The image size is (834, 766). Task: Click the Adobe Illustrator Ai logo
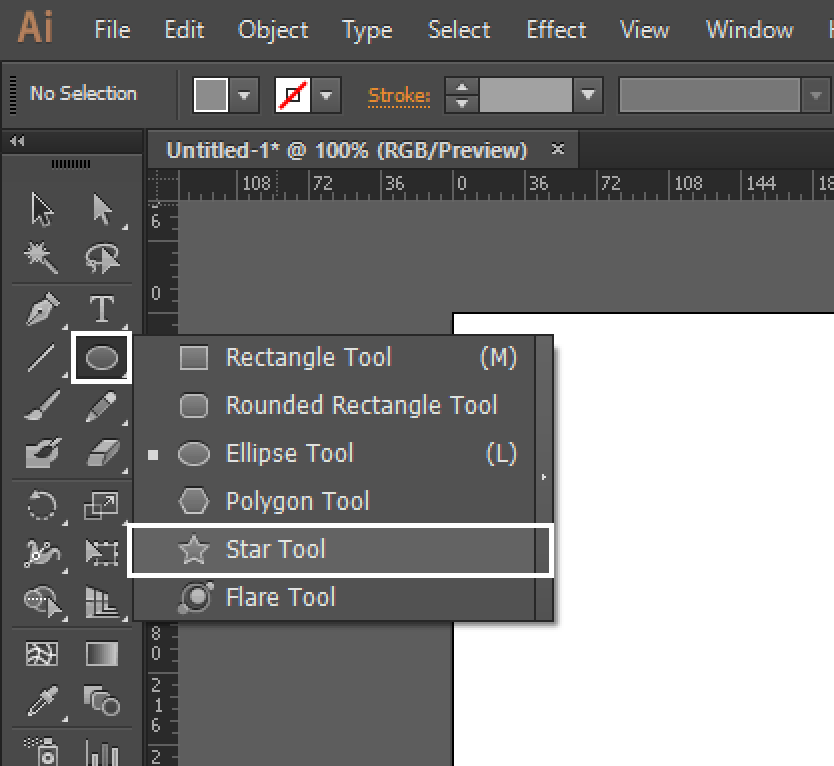(35, 28)
